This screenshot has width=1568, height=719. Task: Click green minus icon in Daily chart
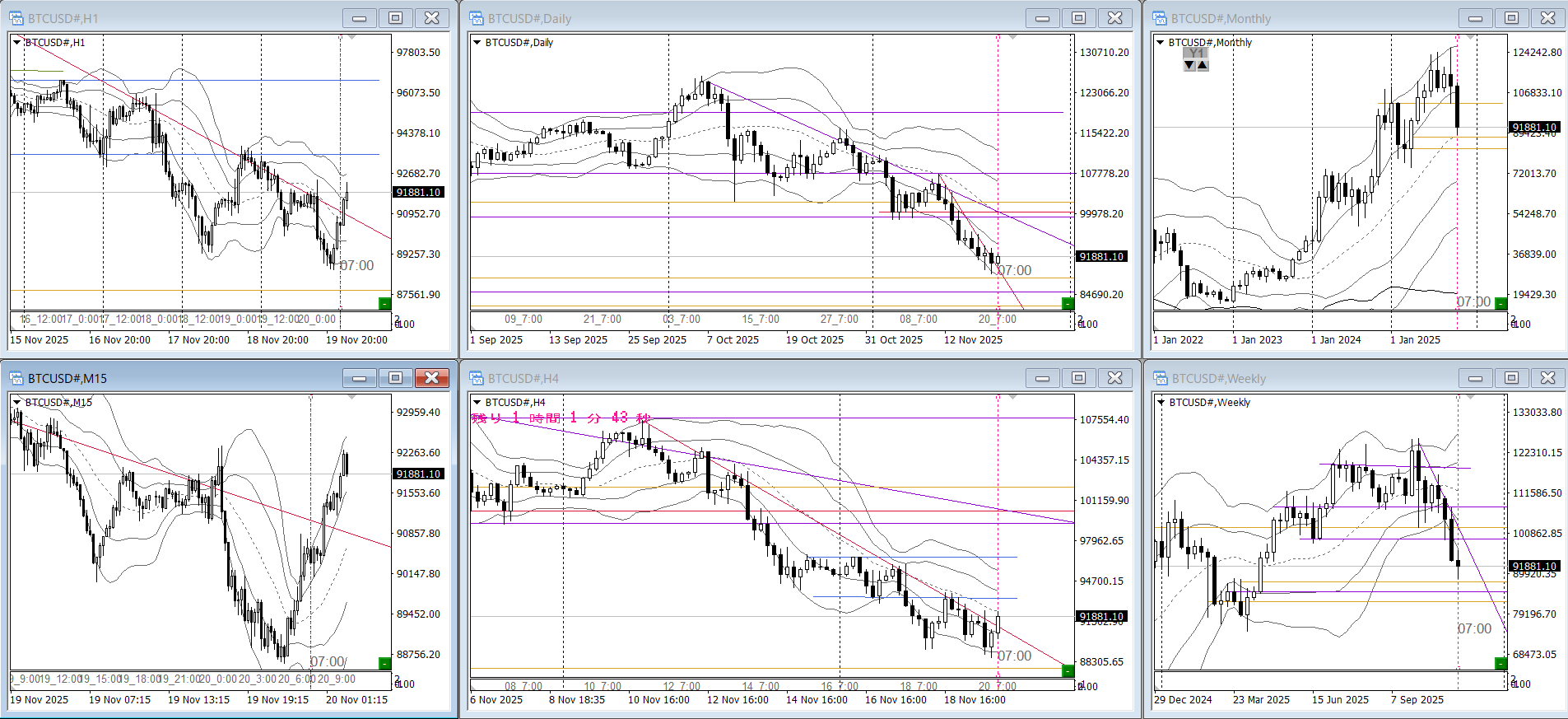pyautogui.click(x=1068, y=303)
